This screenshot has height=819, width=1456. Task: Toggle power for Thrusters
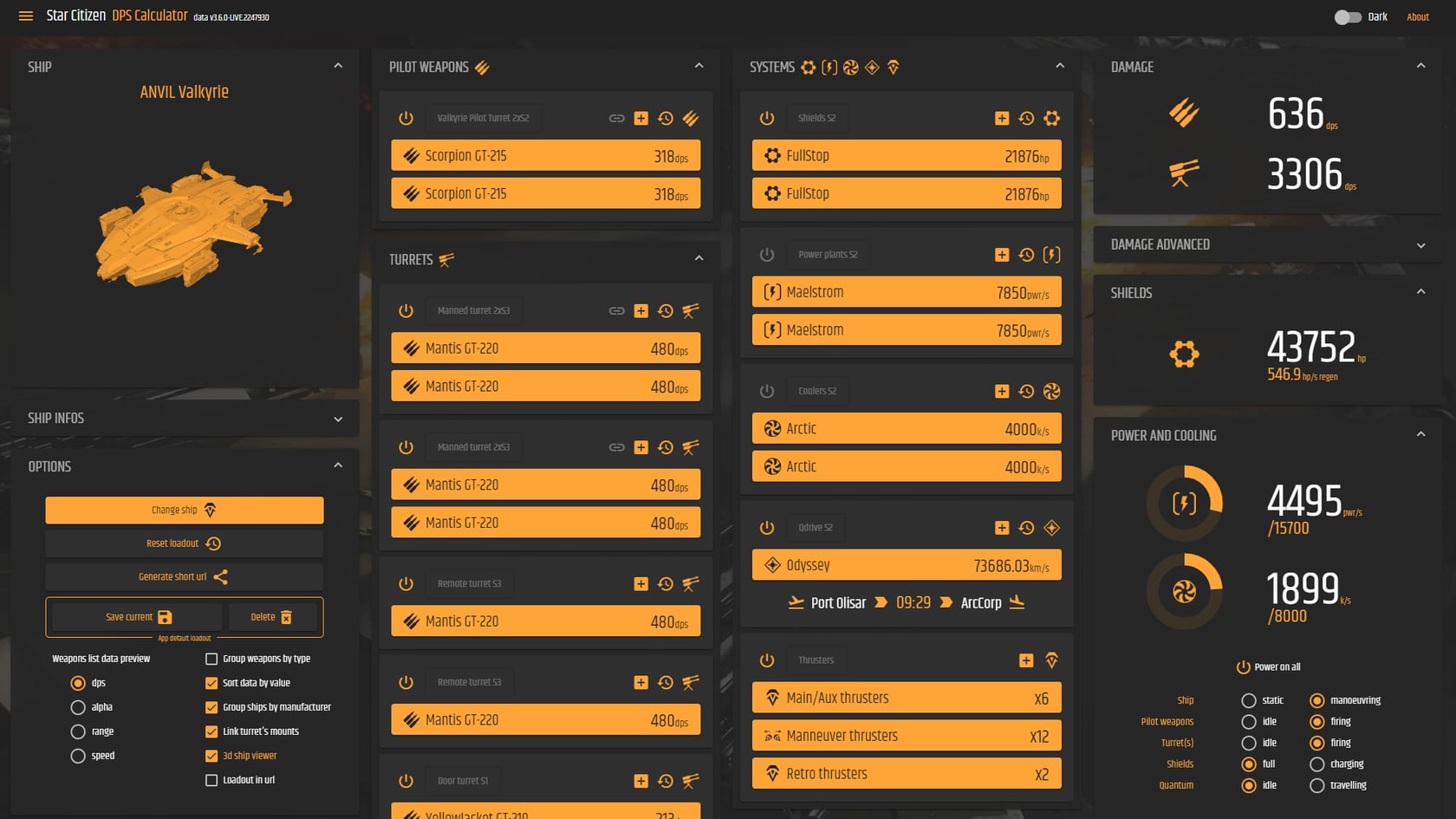pyautogui.click(x=767, y=660)
